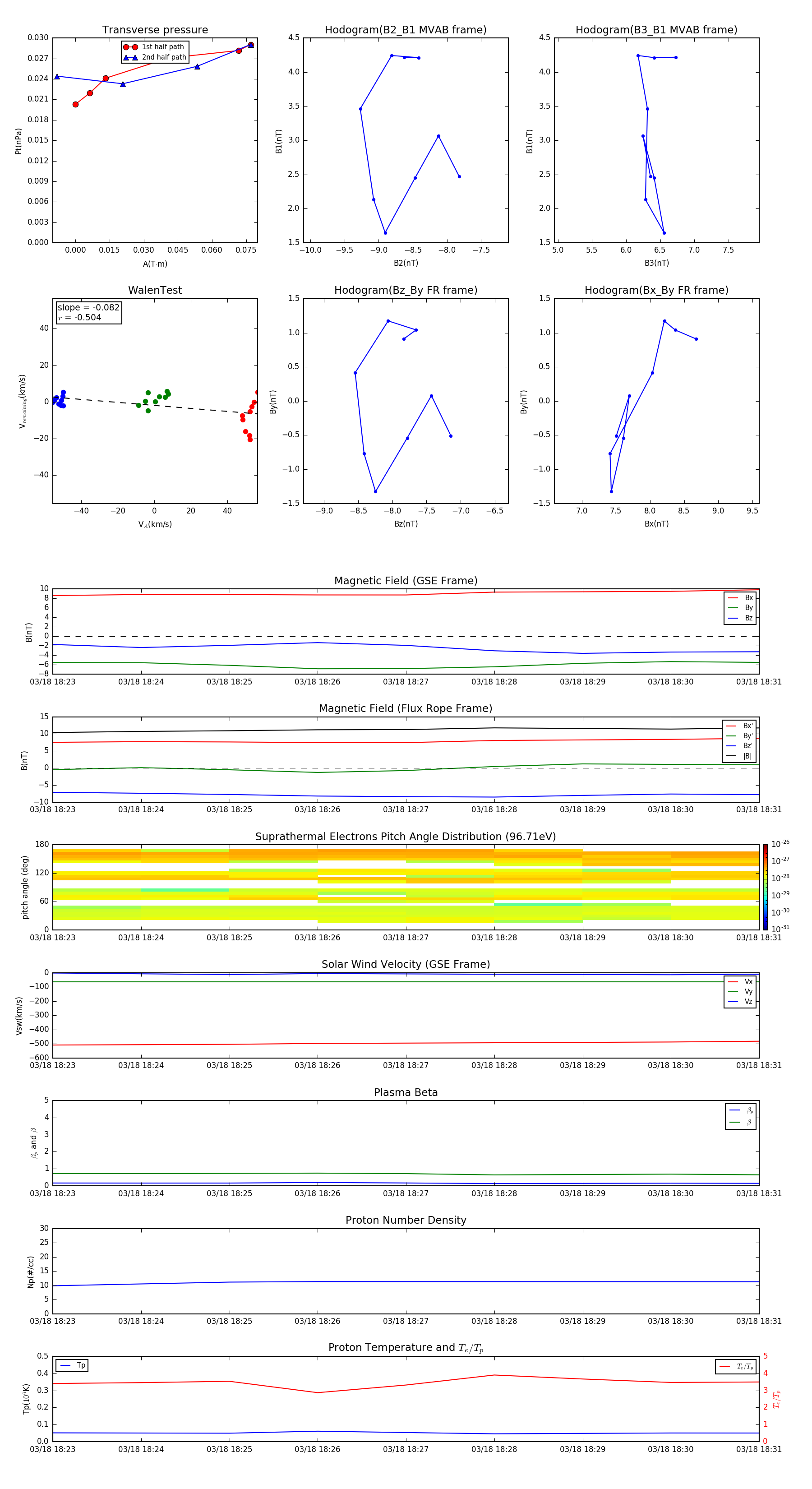Click the 'Tp' legend in temperature plot
Screen dimensions: 812x1489
click(x=72, y=1366)
